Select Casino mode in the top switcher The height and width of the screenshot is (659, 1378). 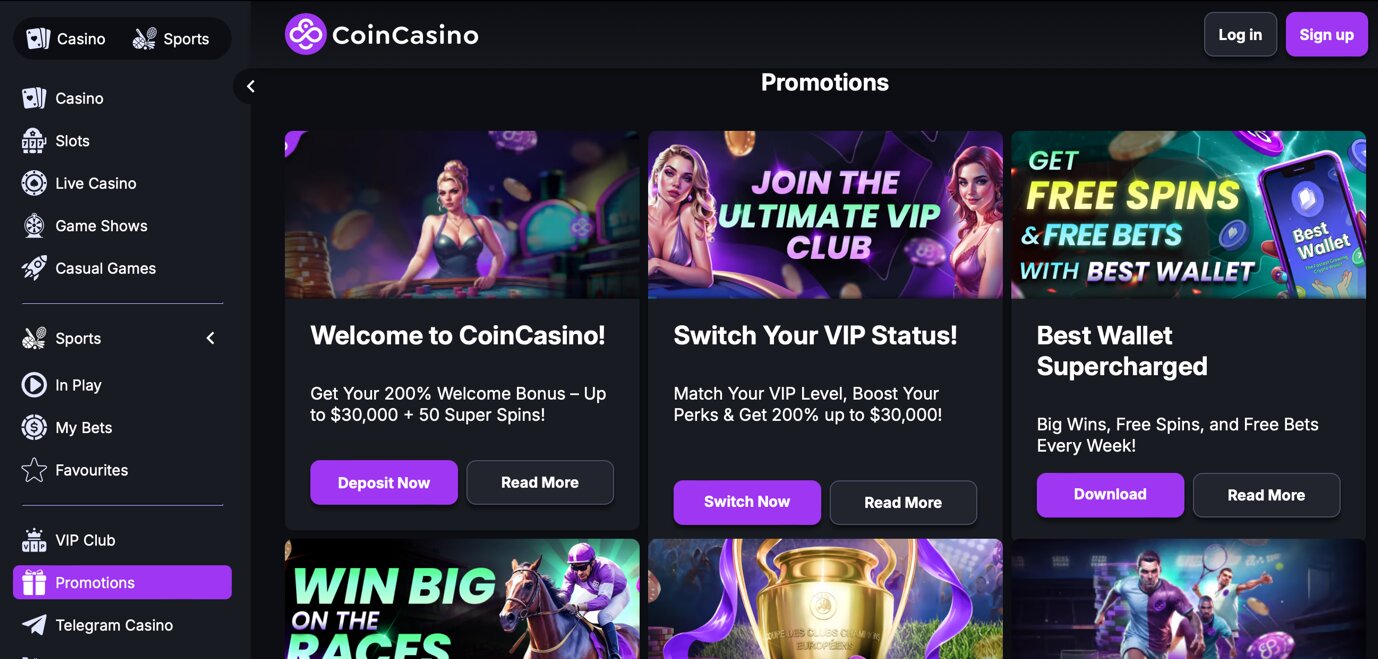[x=66, y=38]
